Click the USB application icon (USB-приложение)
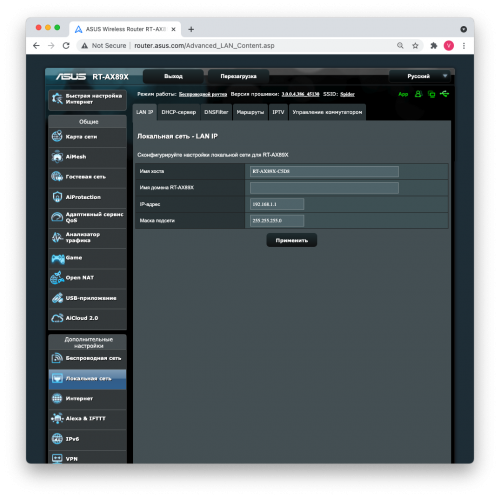The height and width of the screenshot is (498, 500). tap(57, 298)
